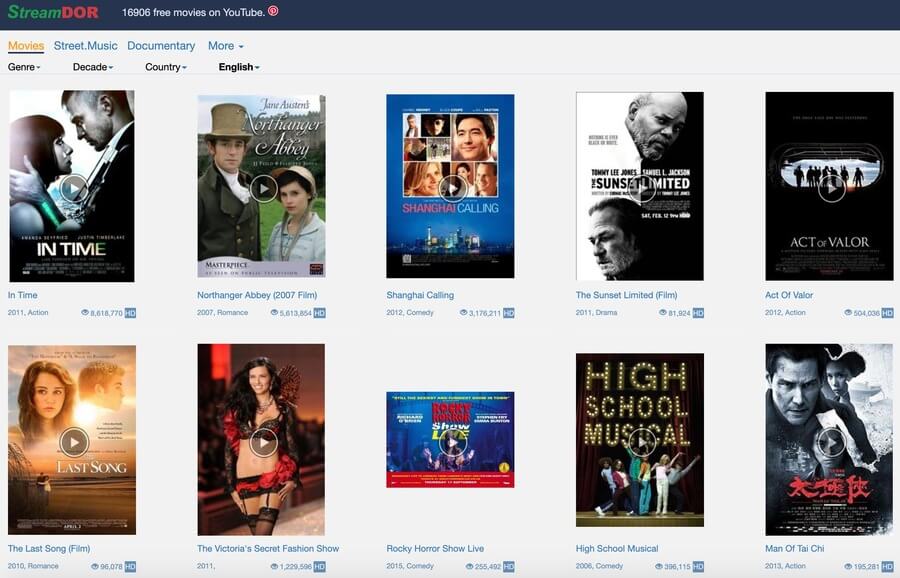This screenshot has height=578, width=900.
Task: Click the Pinterest icon in header
Action: tap(273, 11)
